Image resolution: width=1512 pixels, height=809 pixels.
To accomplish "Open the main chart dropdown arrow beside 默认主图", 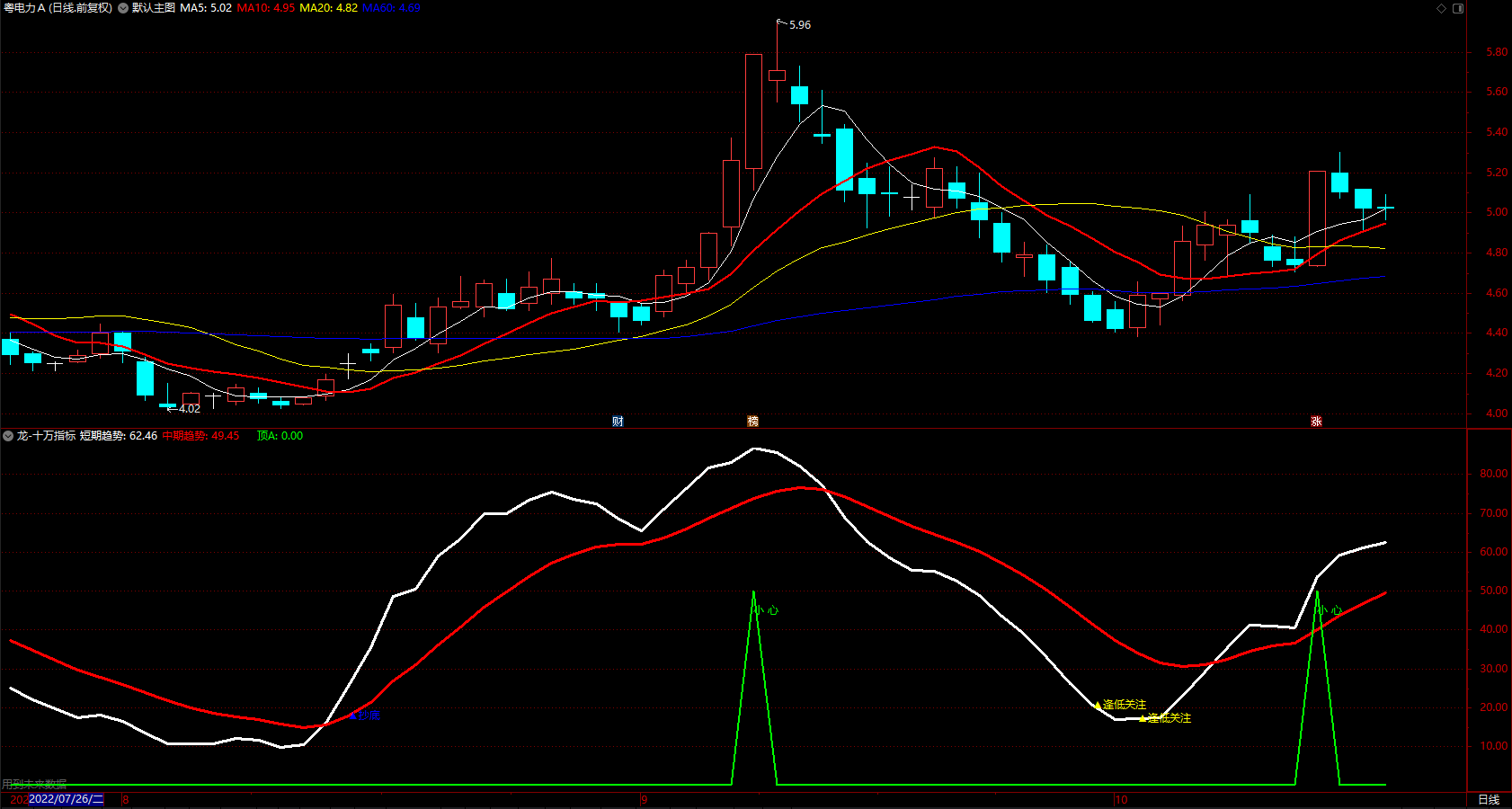I will (123, 8).
